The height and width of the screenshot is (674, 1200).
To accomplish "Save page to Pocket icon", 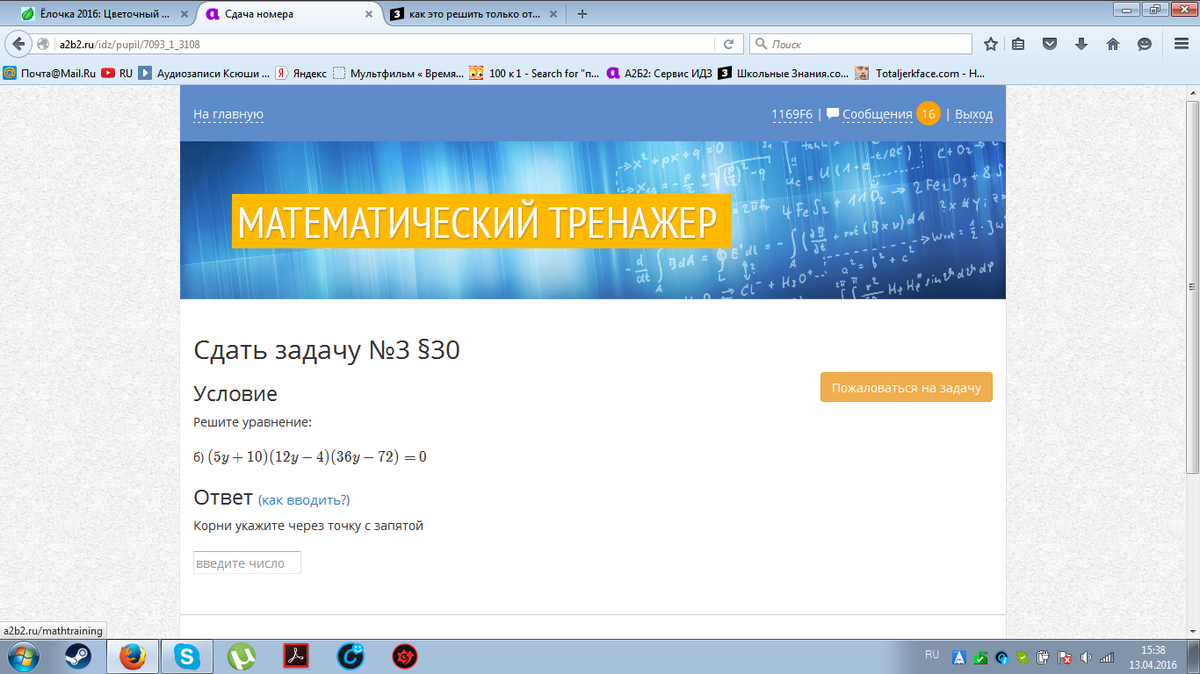I will coord(1050,44).
